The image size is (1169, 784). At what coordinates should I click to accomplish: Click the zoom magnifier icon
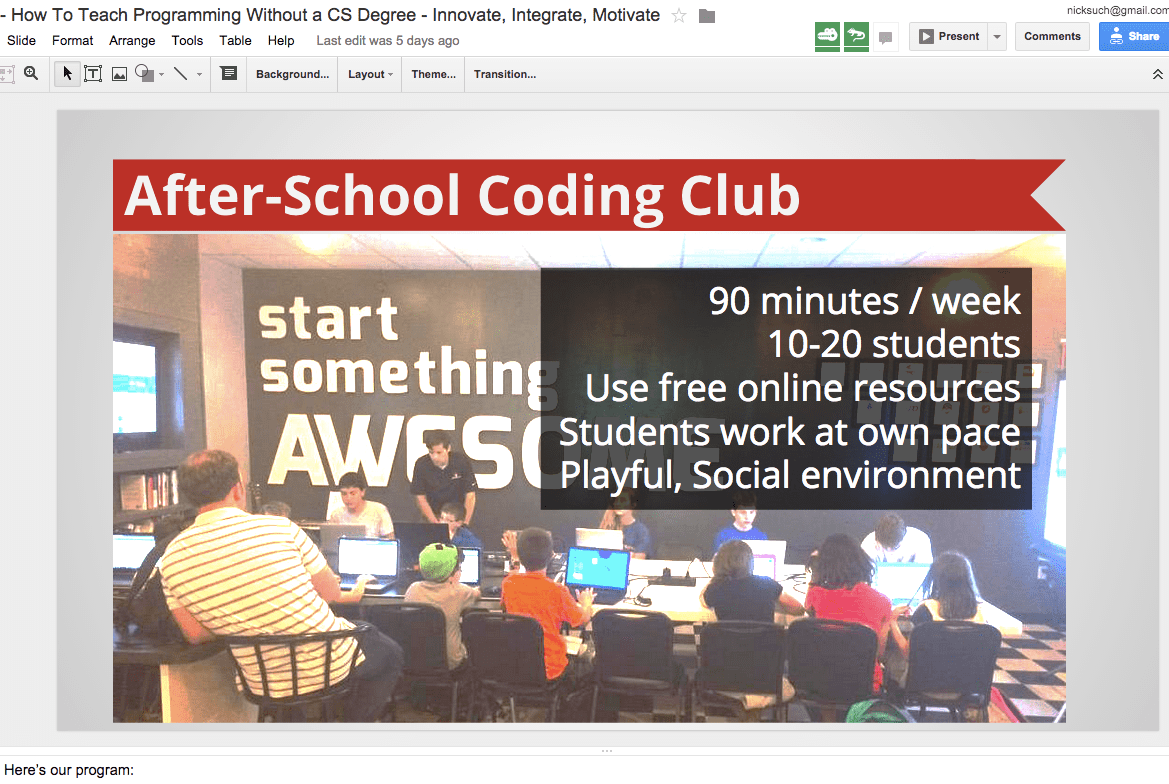tap(31, 73)
